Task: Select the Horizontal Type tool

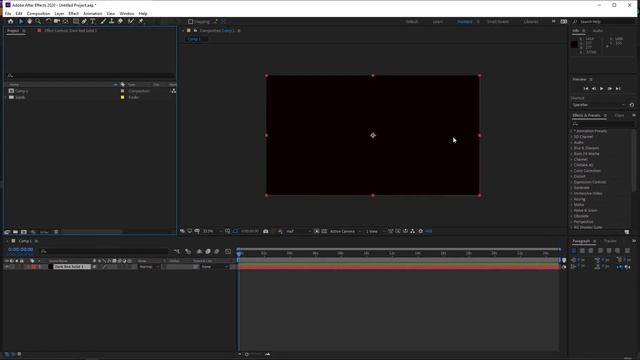Action: pyautogui.click(x=93, y=21)
